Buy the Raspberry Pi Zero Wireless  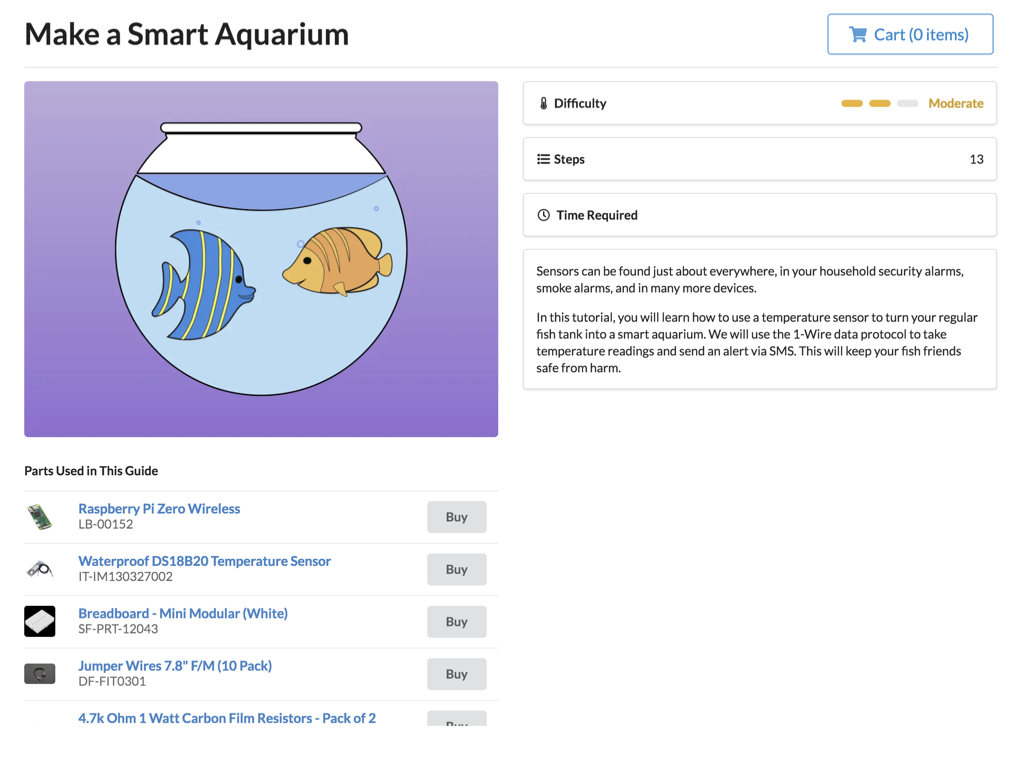click(456, 517)
